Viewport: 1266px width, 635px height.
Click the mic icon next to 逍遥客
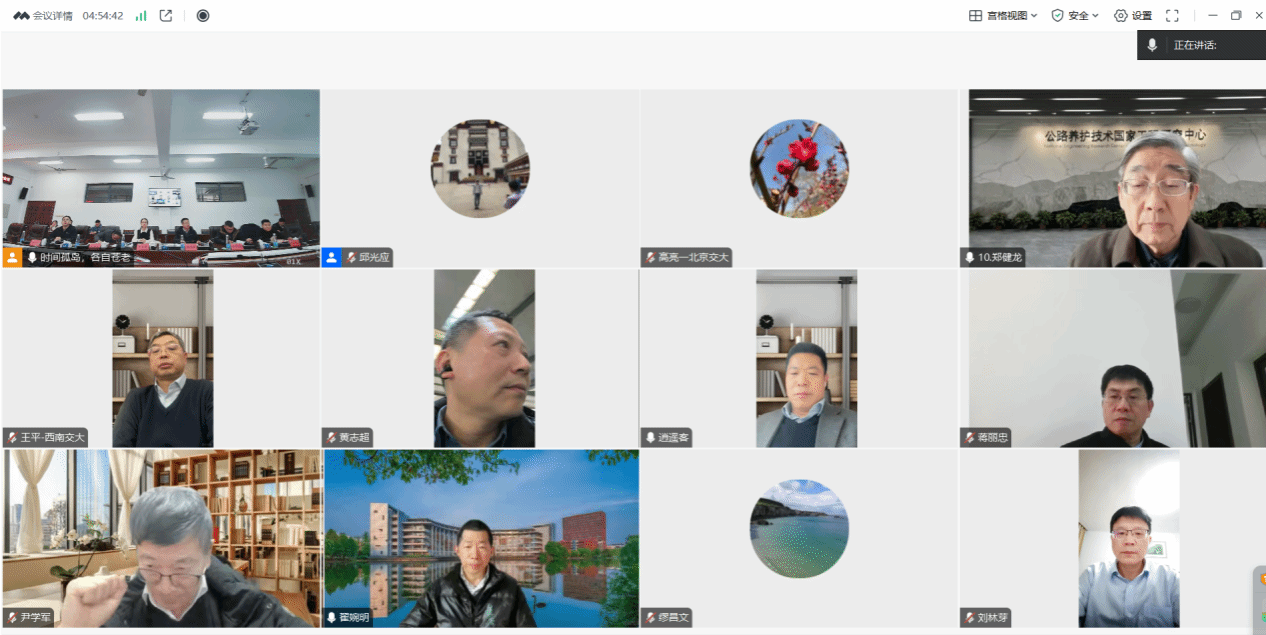pyautogui.click(x=650, y=437)
